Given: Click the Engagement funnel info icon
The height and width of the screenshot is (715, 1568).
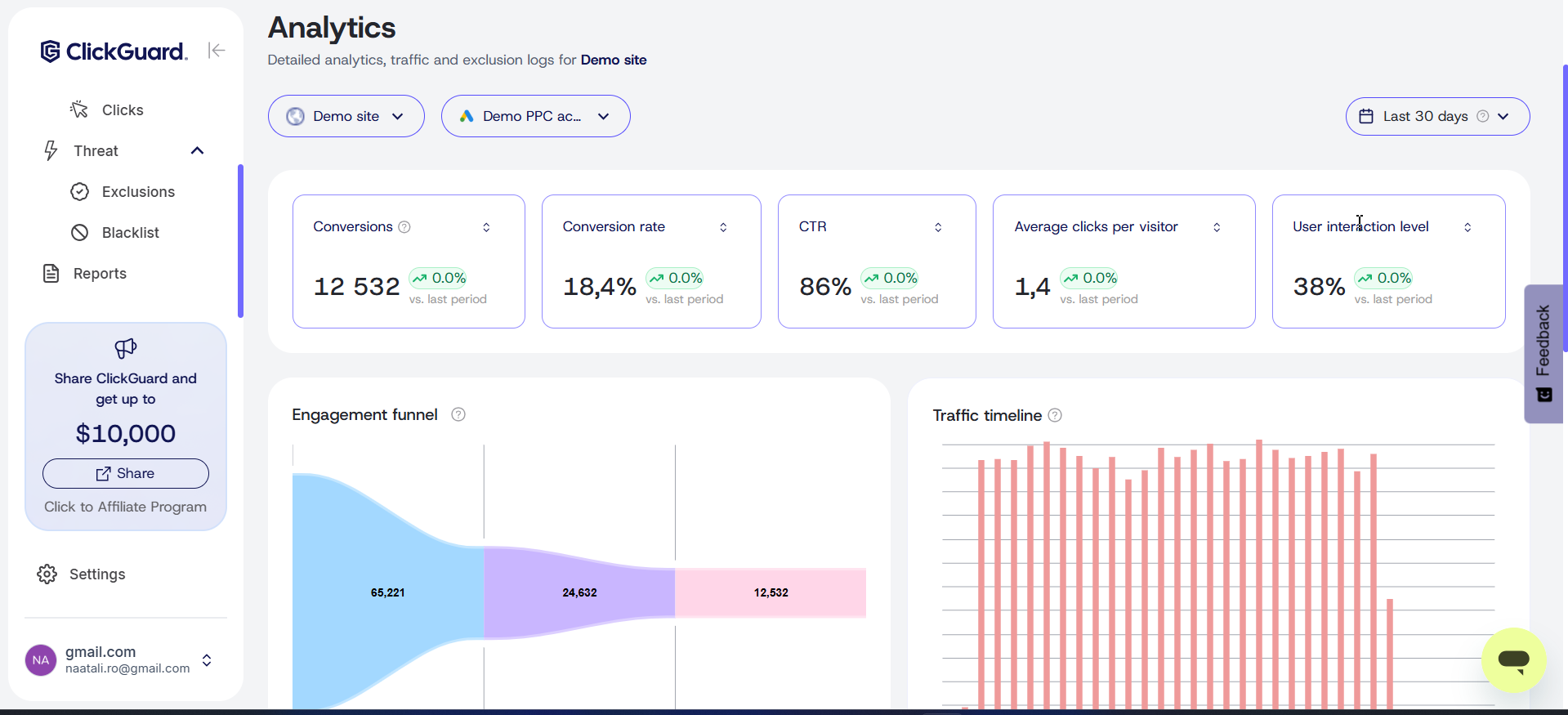Looking at the screenshot, I should pos(458,414).
